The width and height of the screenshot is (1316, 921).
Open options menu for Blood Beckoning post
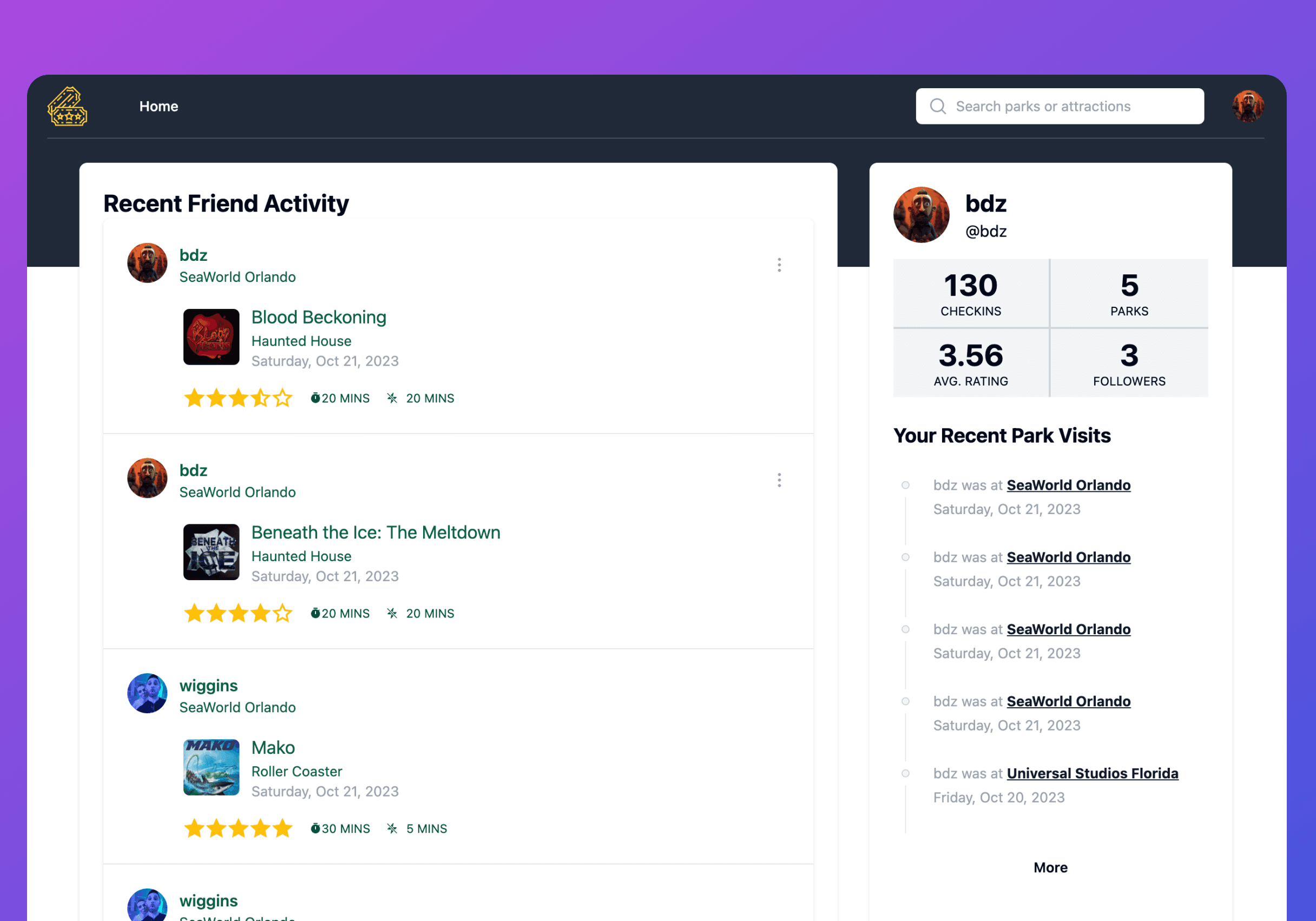pyautogui.click(x=779, y=265)
